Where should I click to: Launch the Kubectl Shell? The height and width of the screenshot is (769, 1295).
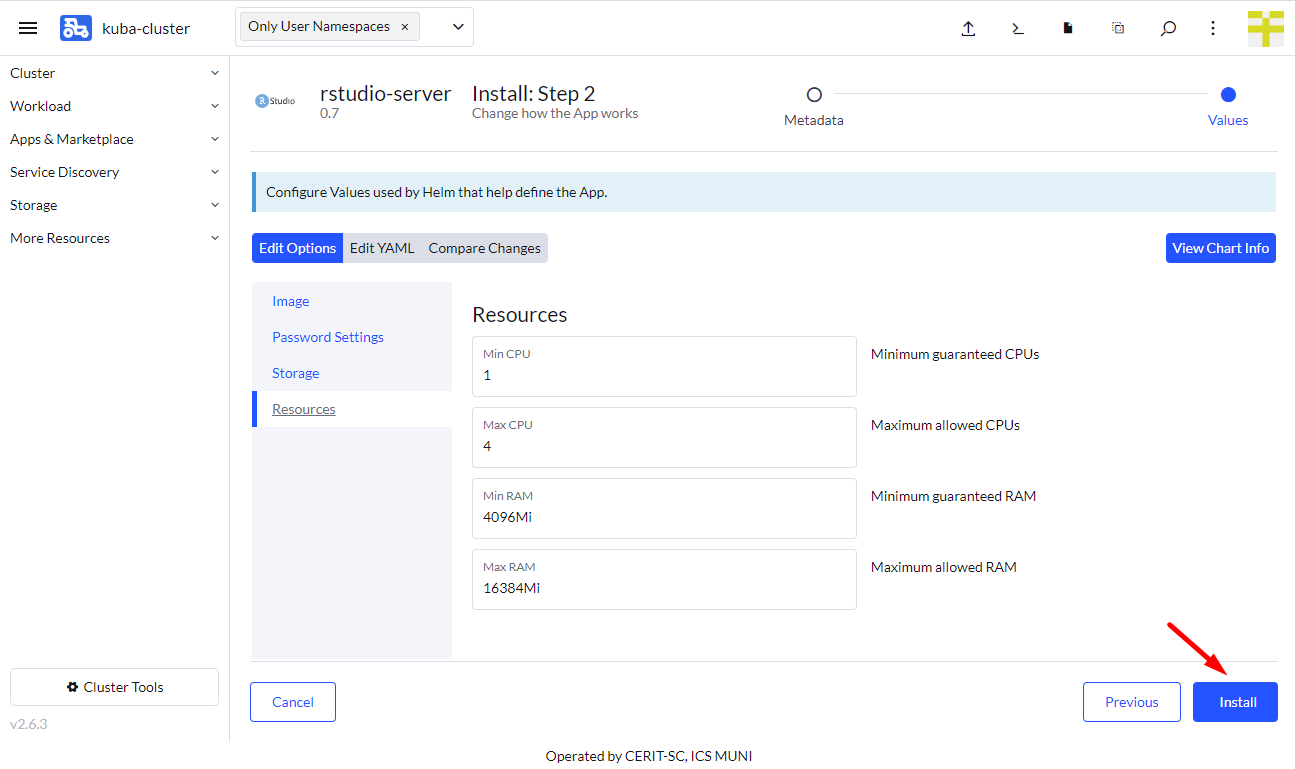click(x=1017, y=28)
